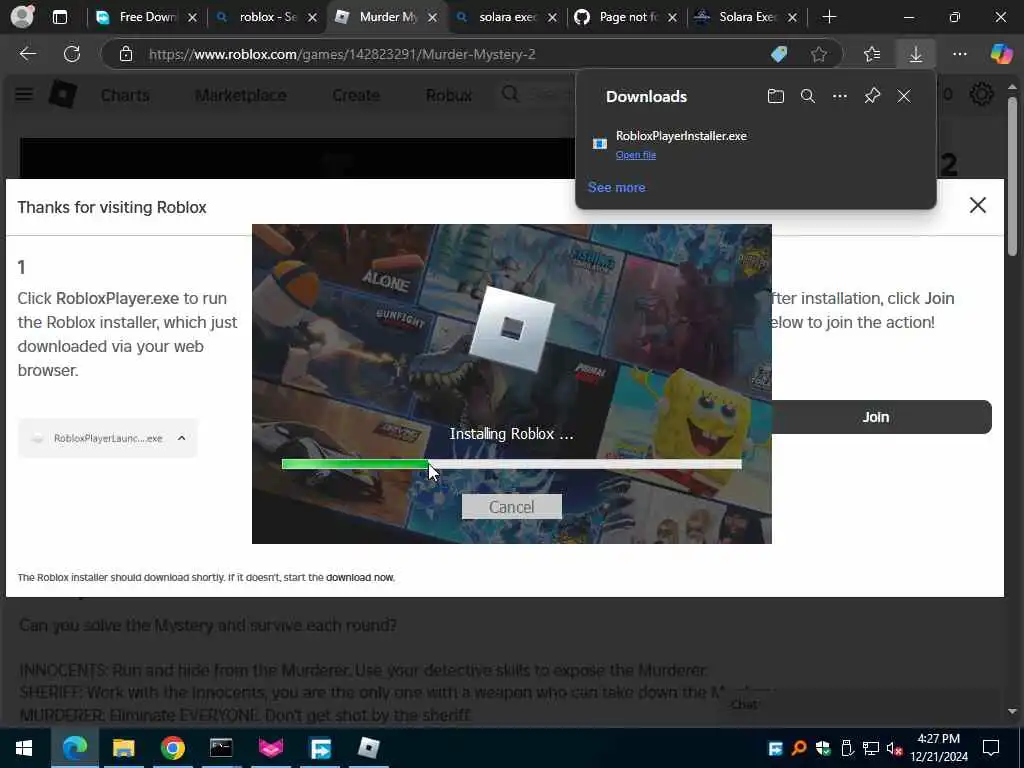The image size is (1024, 768).
Task: Open the shopping tag icon in address bar
Action: click(779, 54)
